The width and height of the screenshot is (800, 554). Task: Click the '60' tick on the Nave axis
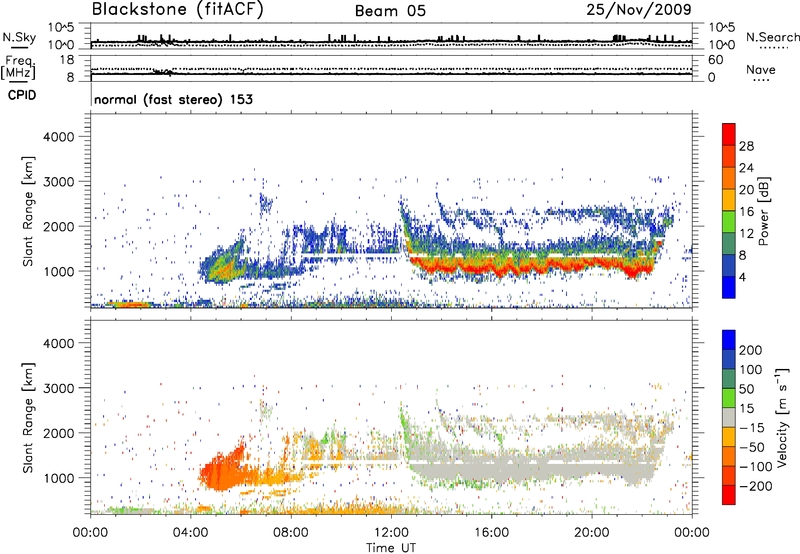coord(715,60)
